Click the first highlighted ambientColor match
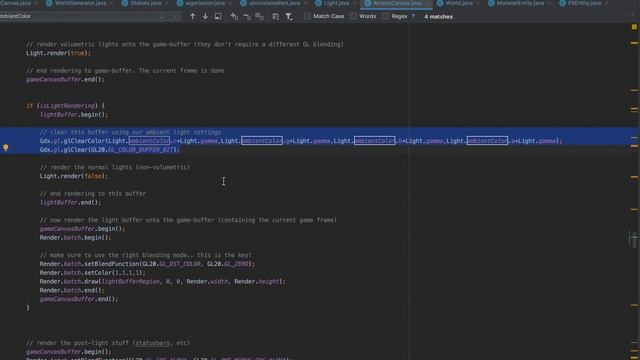The height and width of the screenshot is (360, 640). point(149,141)
